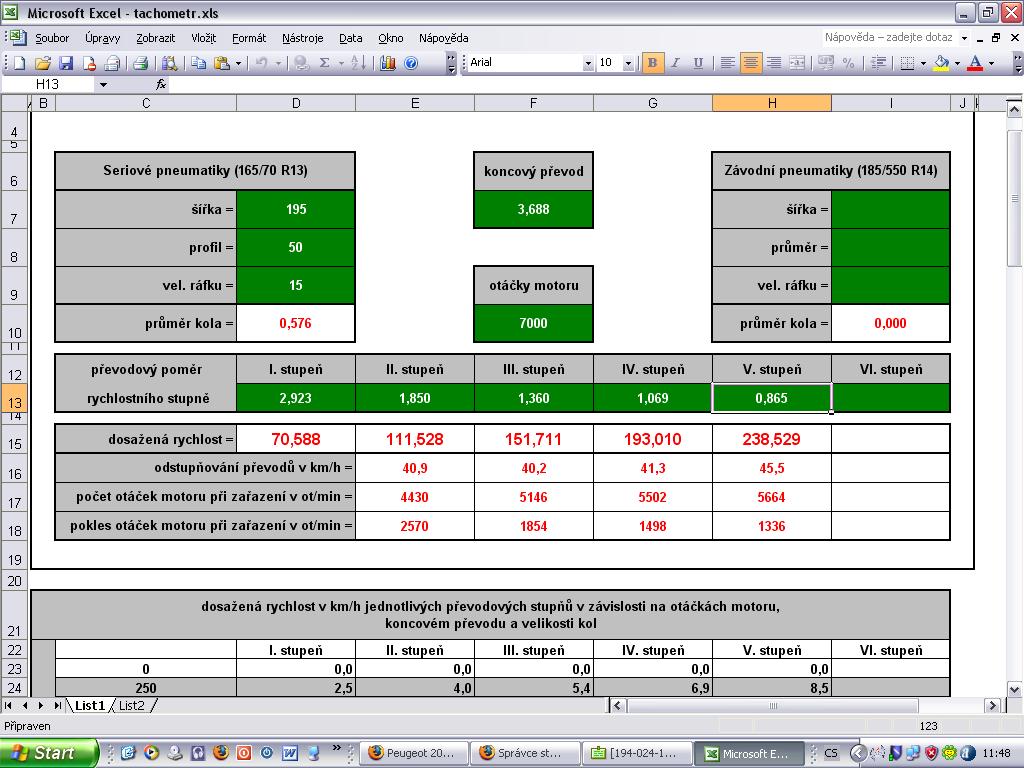Open the Arial font name dropdown
1024x768 pixels.
(588, 63)
